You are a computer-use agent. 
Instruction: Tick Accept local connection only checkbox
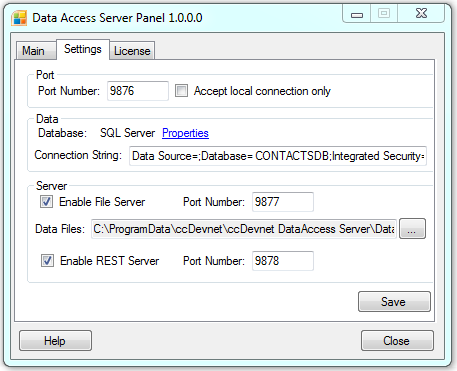click(x=181, y=91)
